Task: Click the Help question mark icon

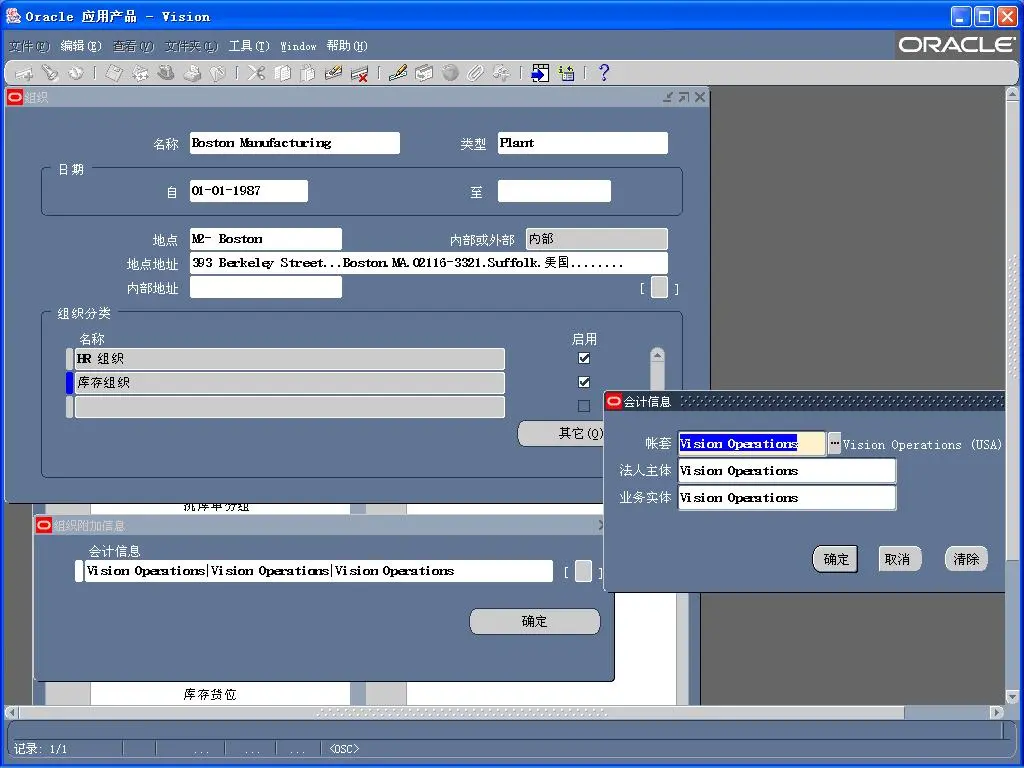Action: pos(603,73)
